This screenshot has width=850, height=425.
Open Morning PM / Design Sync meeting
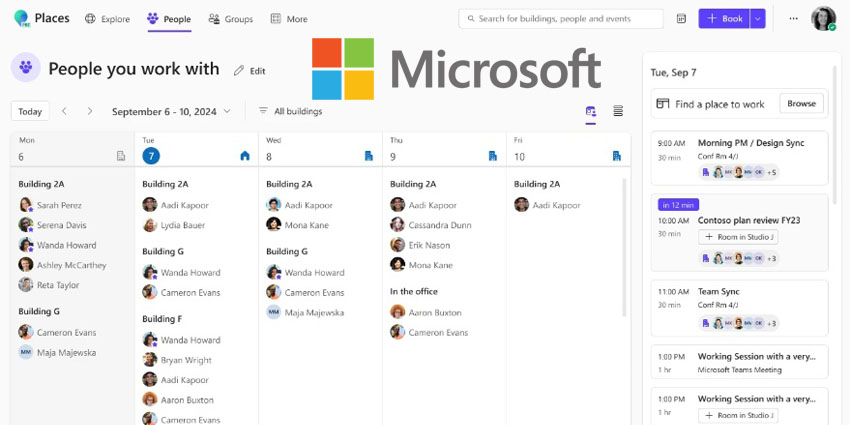739,158
